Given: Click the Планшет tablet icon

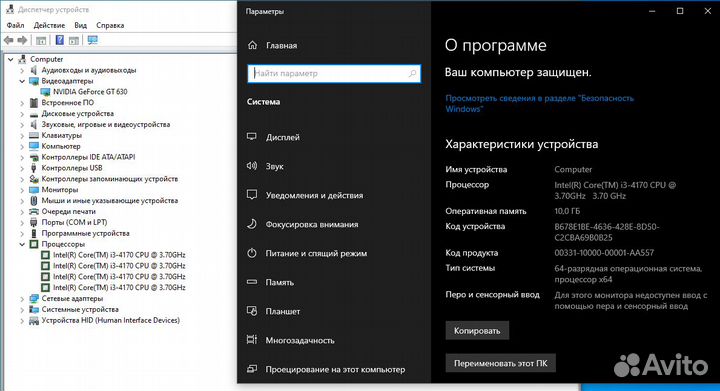Looking at the screenshot, I should click(x=252, y=311).
